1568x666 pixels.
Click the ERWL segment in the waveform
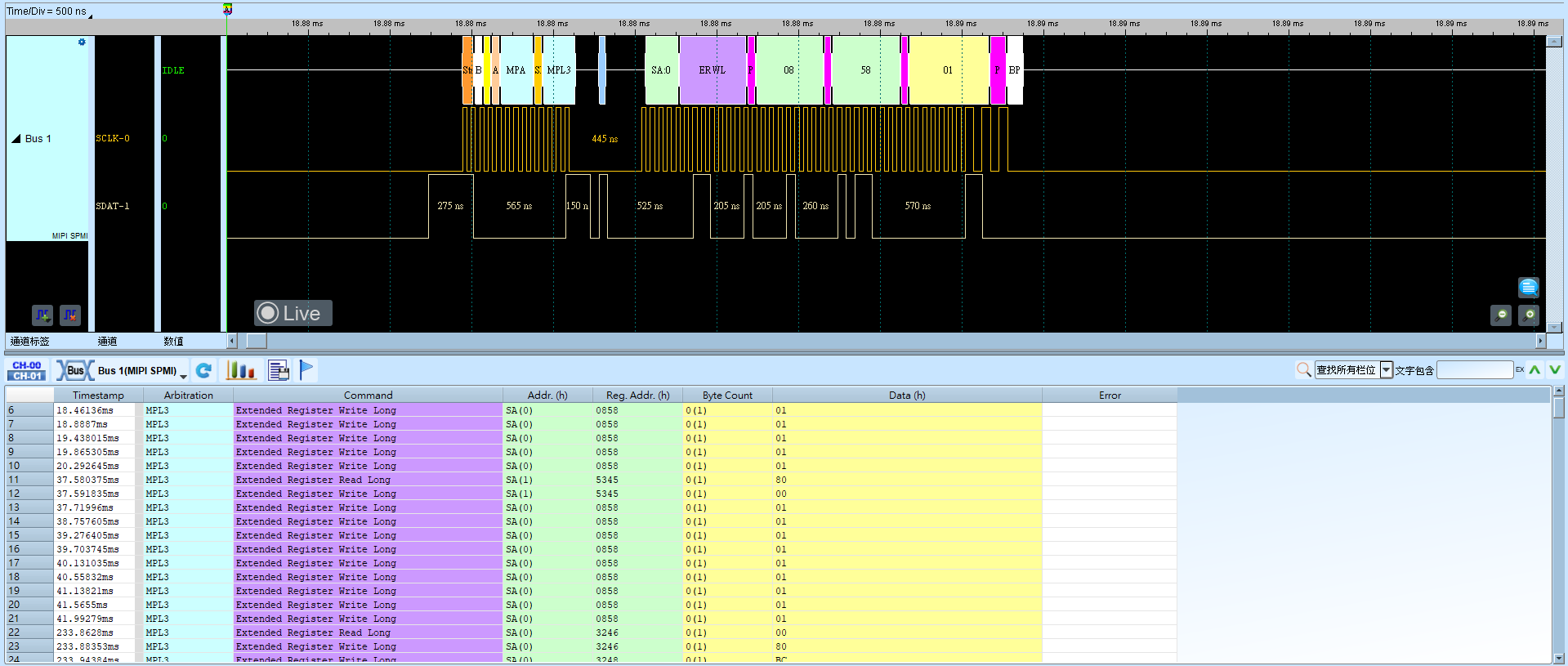(x=713, y=70)
